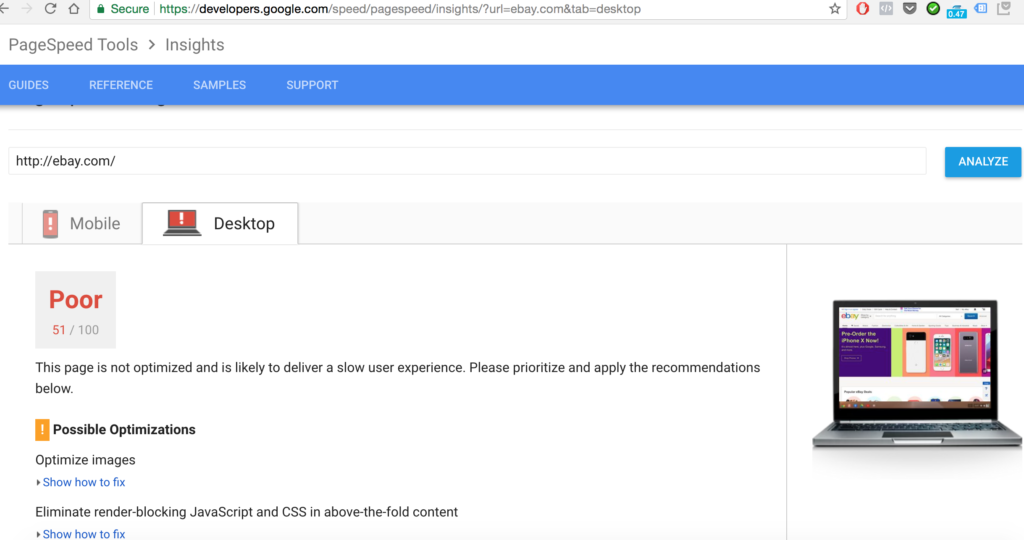Go to the browser home page icon
Viewport: 1024px width, 540px height.
tap(74, 9)
